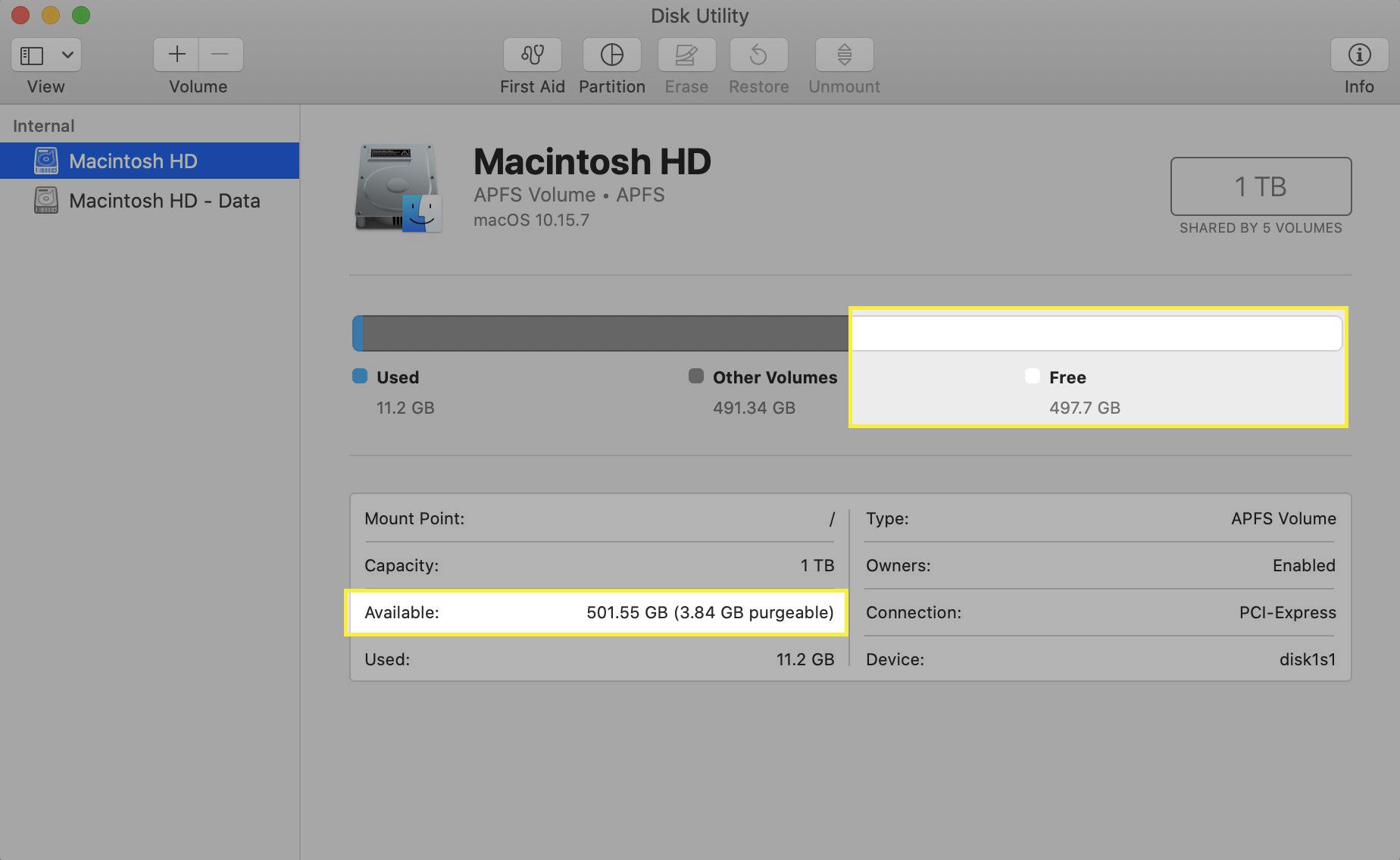
Task: Select Macintosh HD in sidebar
Action: pyautogui.click(x=149, y=161)
